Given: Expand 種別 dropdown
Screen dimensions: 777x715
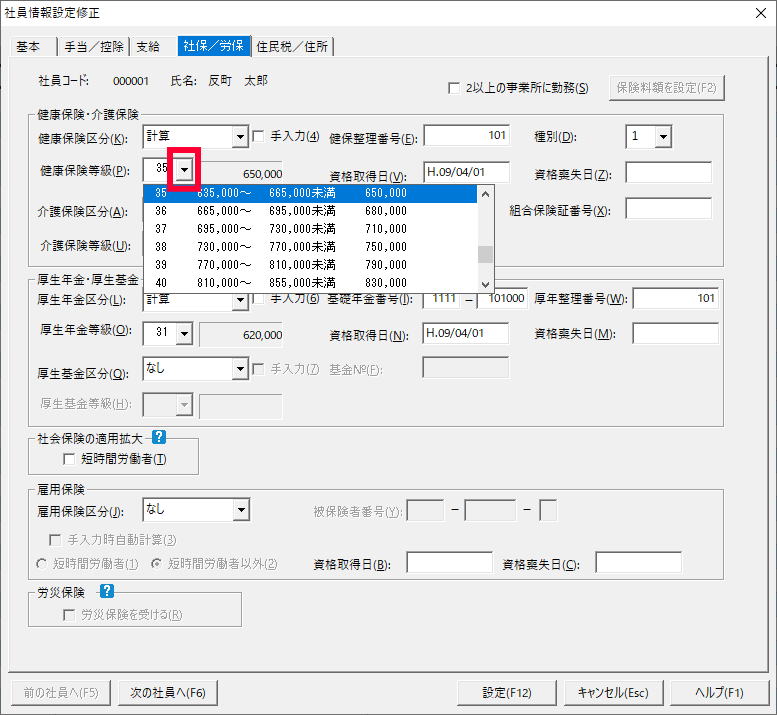Looking at the screenshot, I should [x=663, y=137].
